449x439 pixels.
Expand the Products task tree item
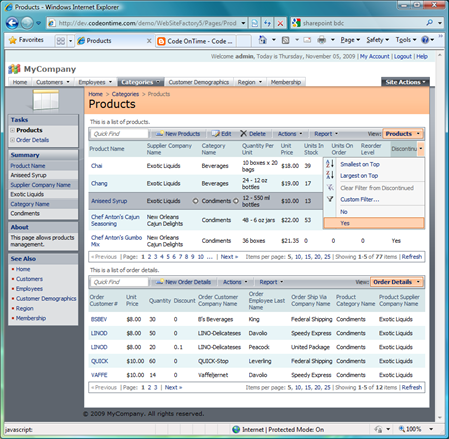(x=12, y=130)
